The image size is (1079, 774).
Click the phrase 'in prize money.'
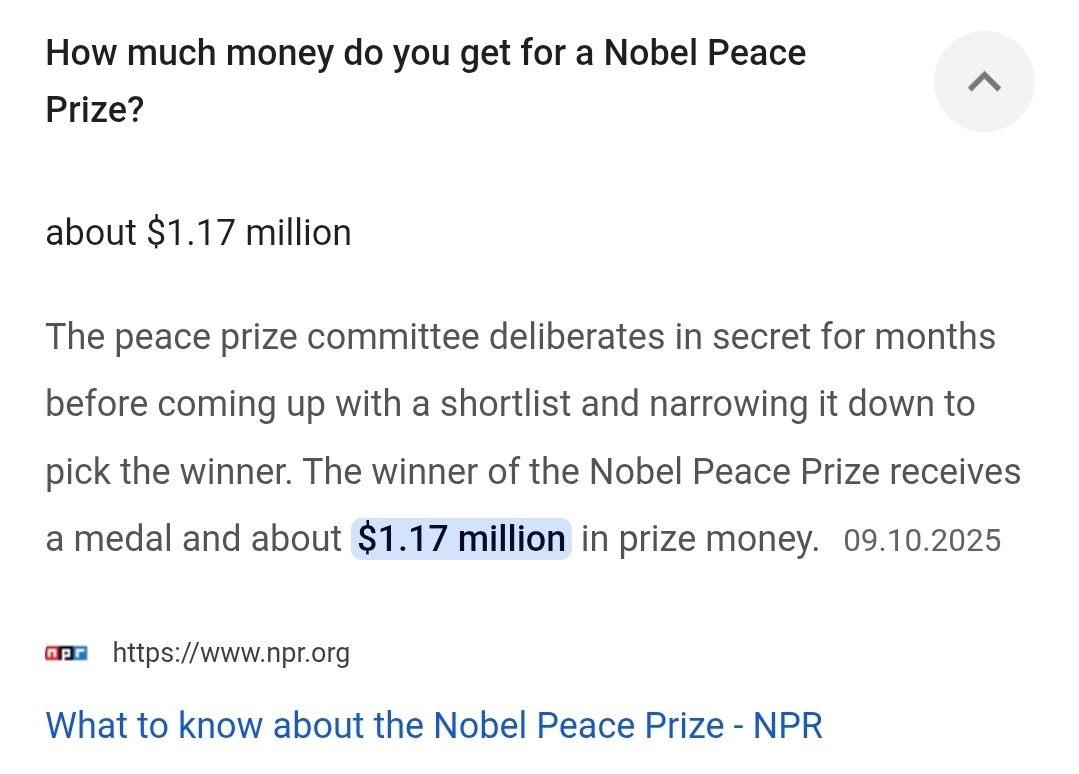[700, 540]
